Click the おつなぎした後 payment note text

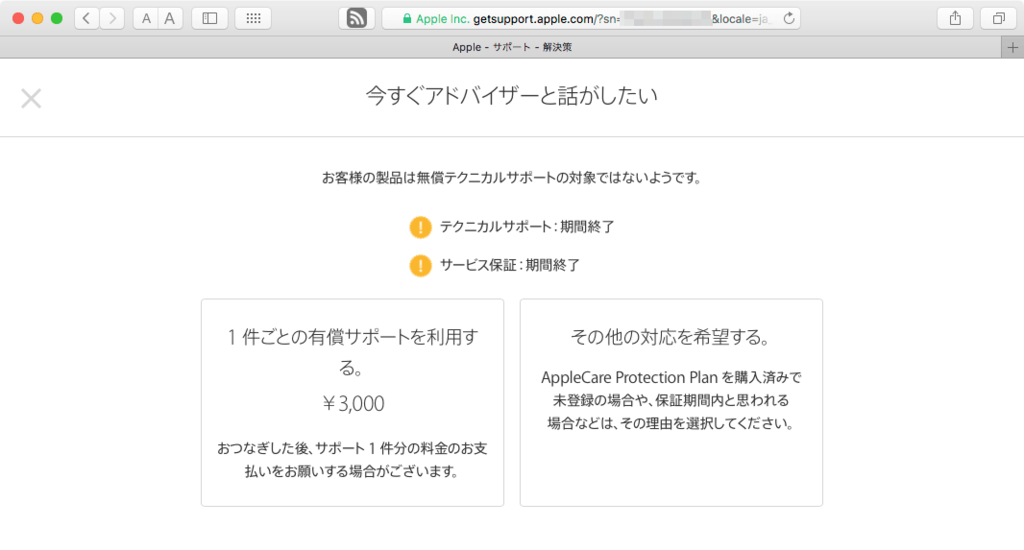coord(353,460)
